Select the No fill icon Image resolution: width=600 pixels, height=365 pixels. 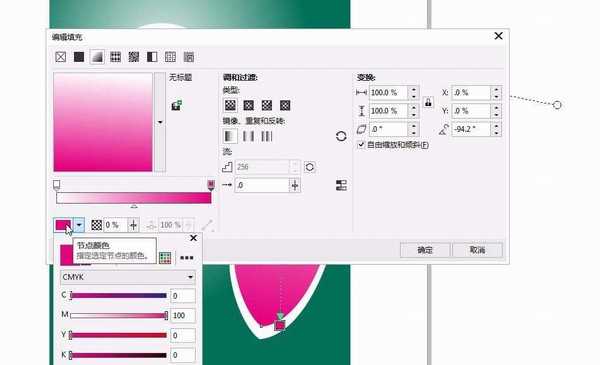click(60, 57)
